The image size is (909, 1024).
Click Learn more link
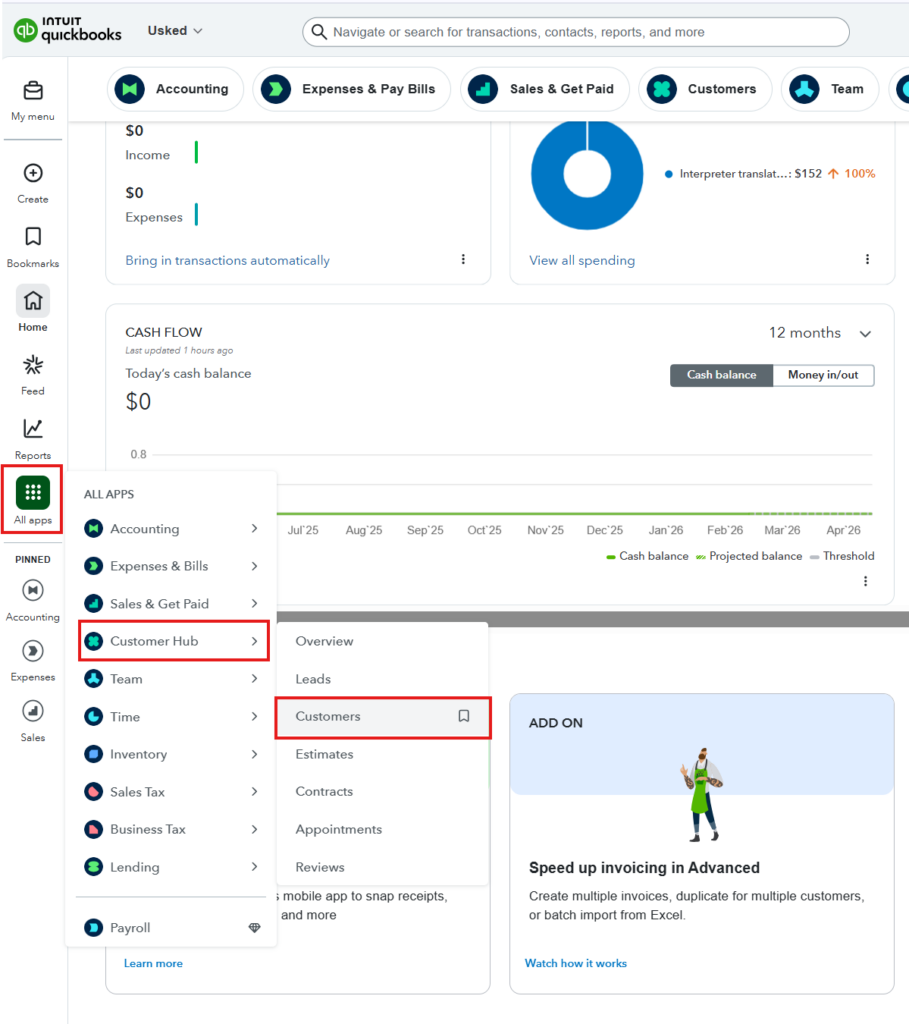[x=153, y=963]
